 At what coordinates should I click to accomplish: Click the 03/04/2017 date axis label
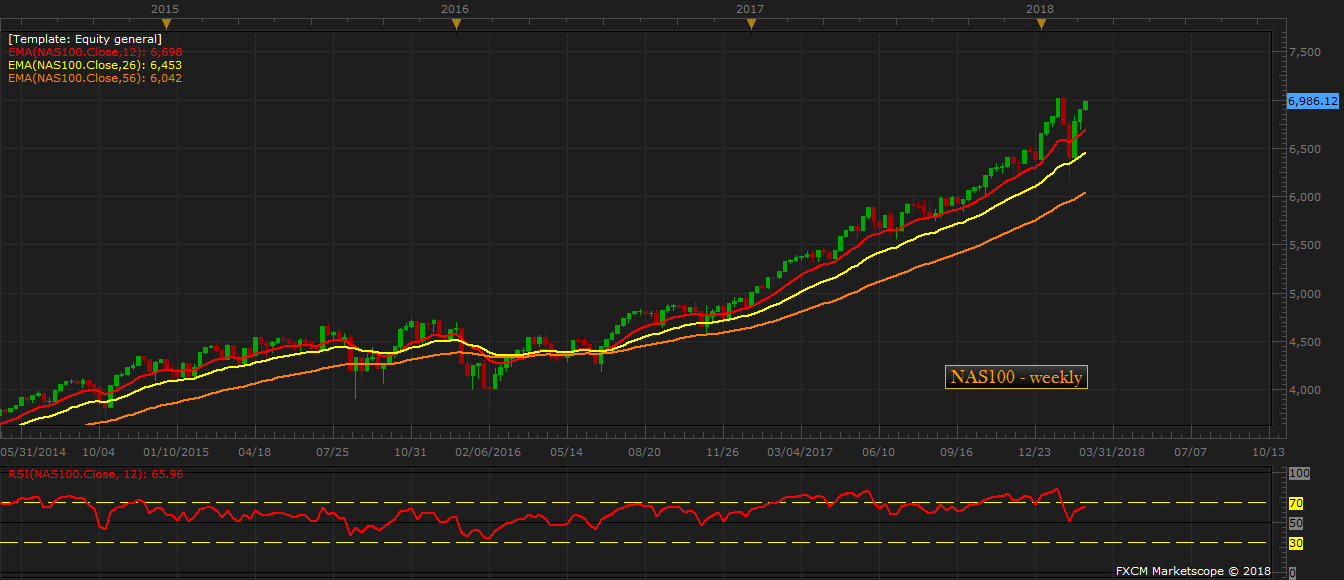(800, 452)
